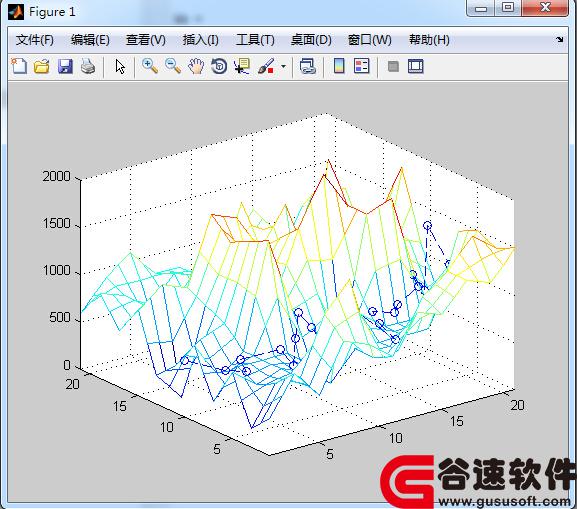Image resolution: width=577 pixels, height=509 pixels.
Task: Toggle the Data Cursor tool
Action: pos(242,67)
